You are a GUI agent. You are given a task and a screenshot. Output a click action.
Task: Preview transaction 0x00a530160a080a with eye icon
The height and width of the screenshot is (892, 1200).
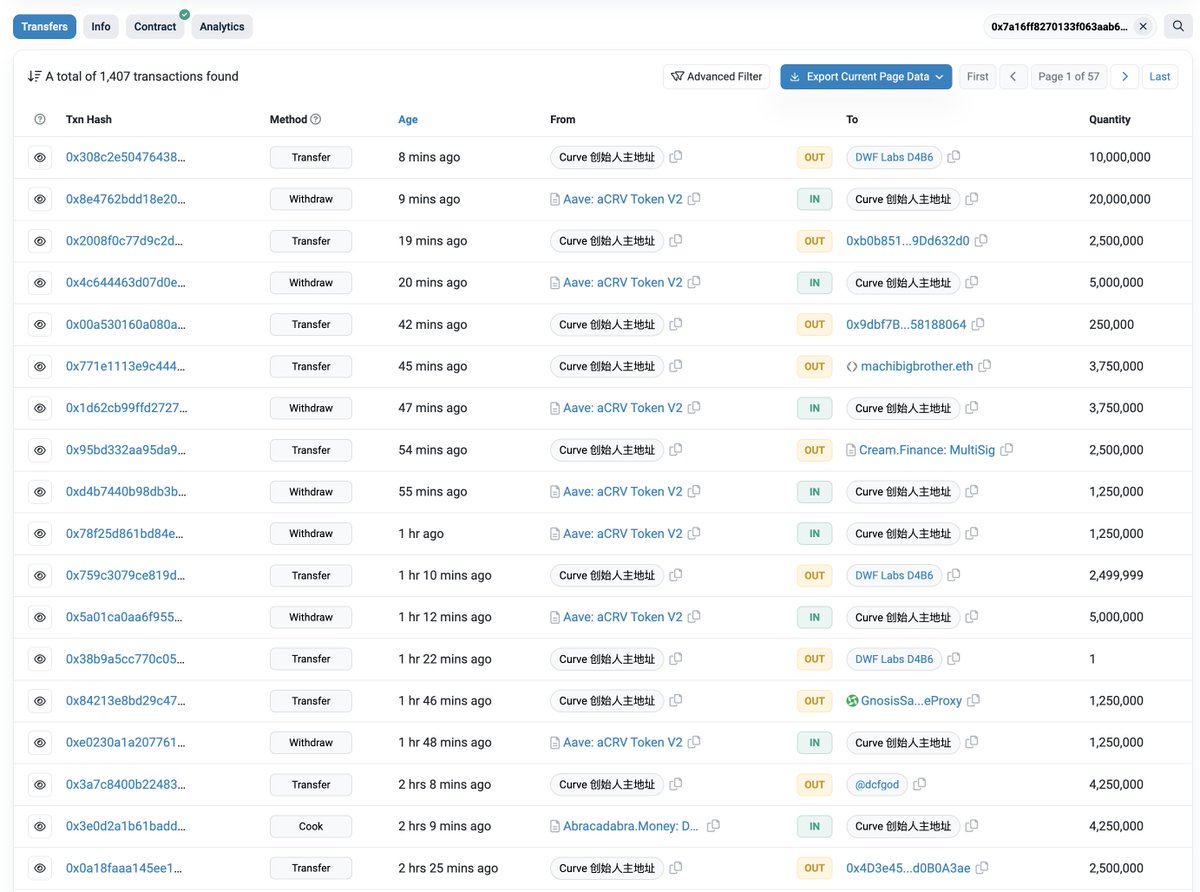point(40,324)
